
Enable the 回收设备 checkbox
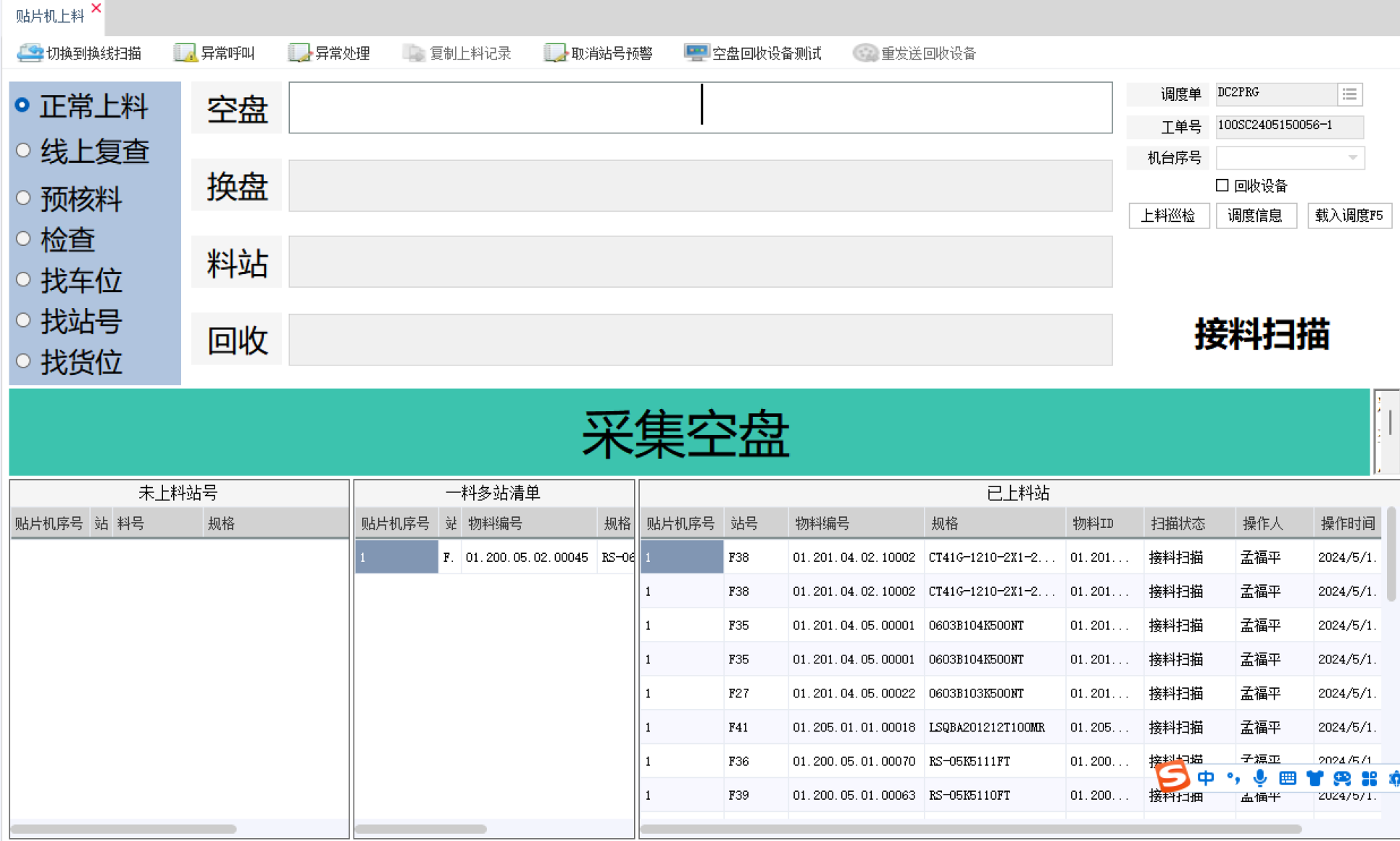click(x=1222, y=186)
